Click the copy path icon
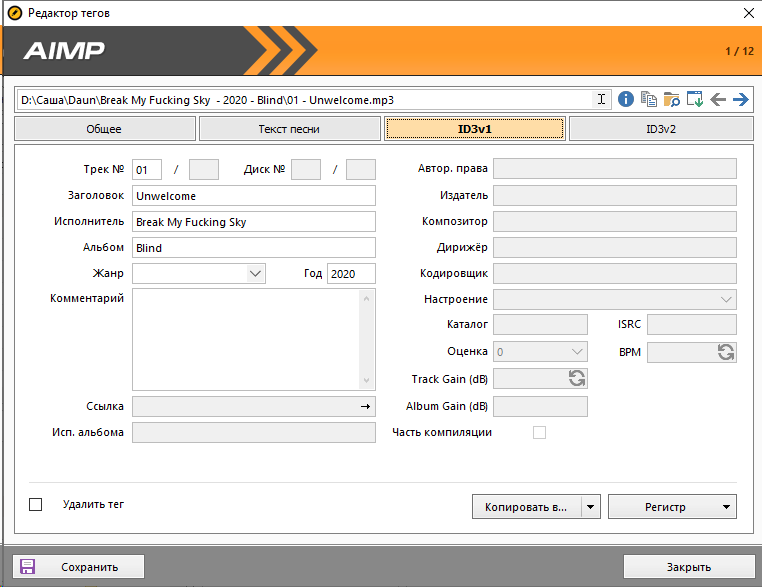The image size is (762, 587). pyautogui.click(x=648, y=100)
